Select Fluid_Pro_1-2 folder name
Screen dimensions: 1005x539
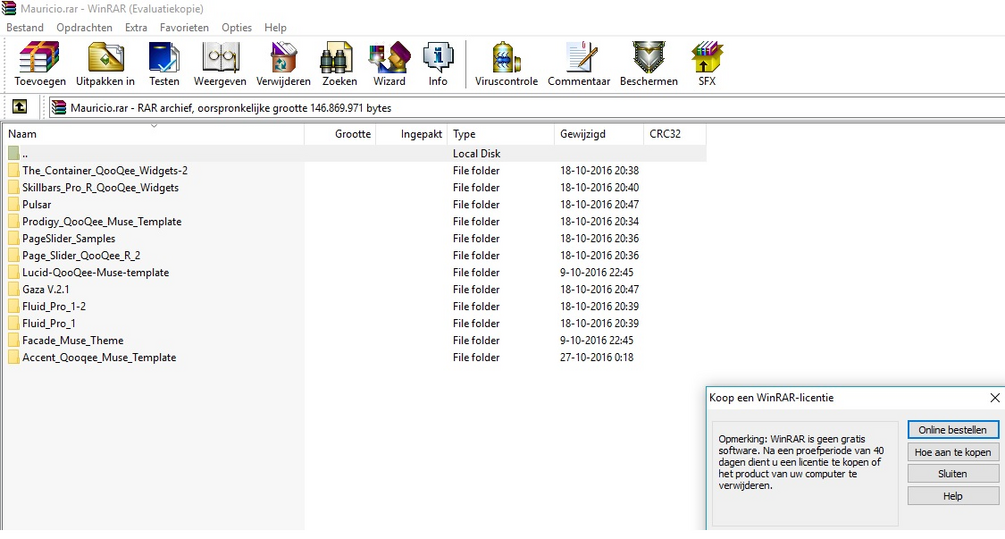coord(54,306)
